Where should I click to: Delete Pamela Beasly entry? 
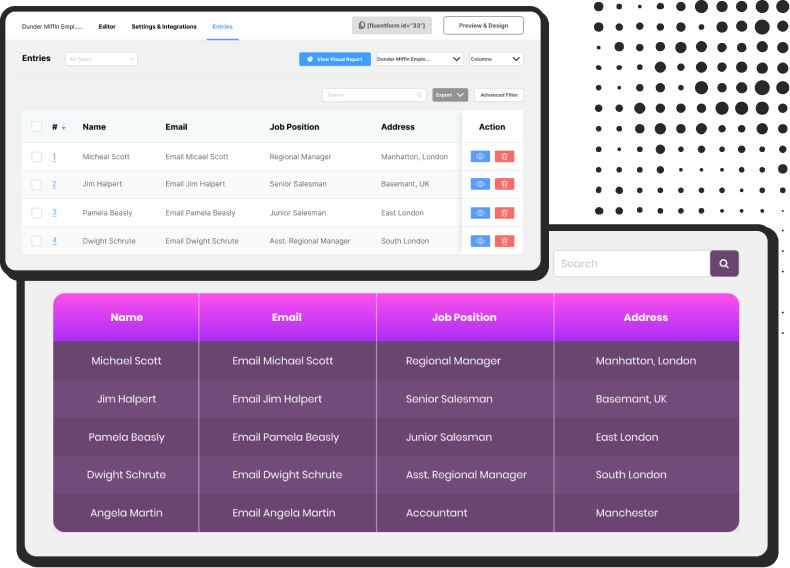point(504,213)
